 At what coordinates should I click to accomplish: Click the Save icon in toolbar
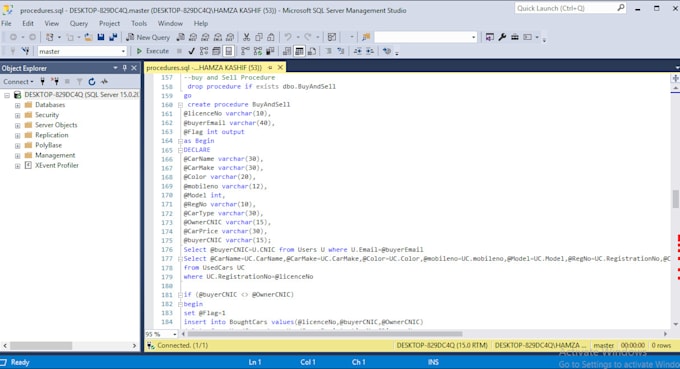[101, 37]
